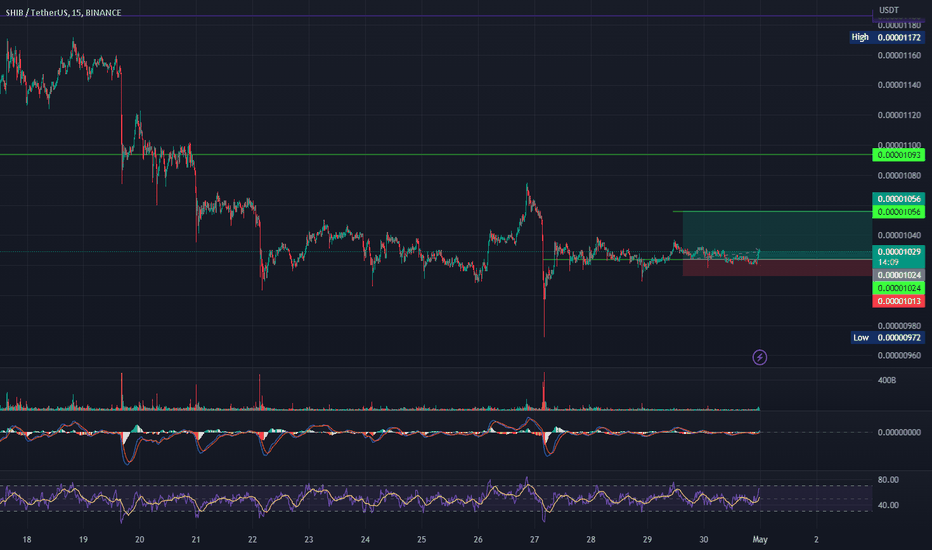Viewport: 932px width, 550px height.
Task: Click the 0.00001140 price axis value
Action: [x=899, y=85]
